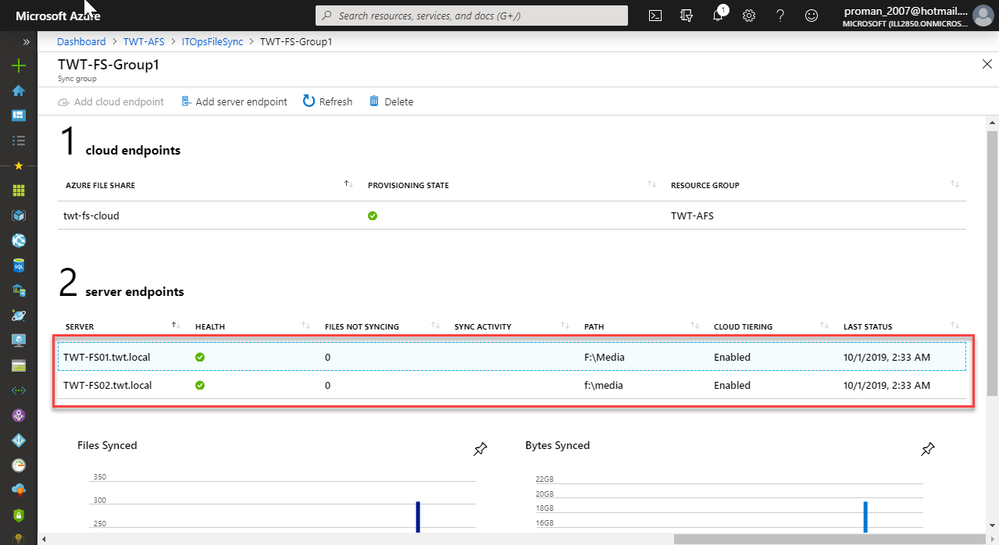Open portal Settings gear
Viewport: 999px width, 545px height.
pos(749,16)
